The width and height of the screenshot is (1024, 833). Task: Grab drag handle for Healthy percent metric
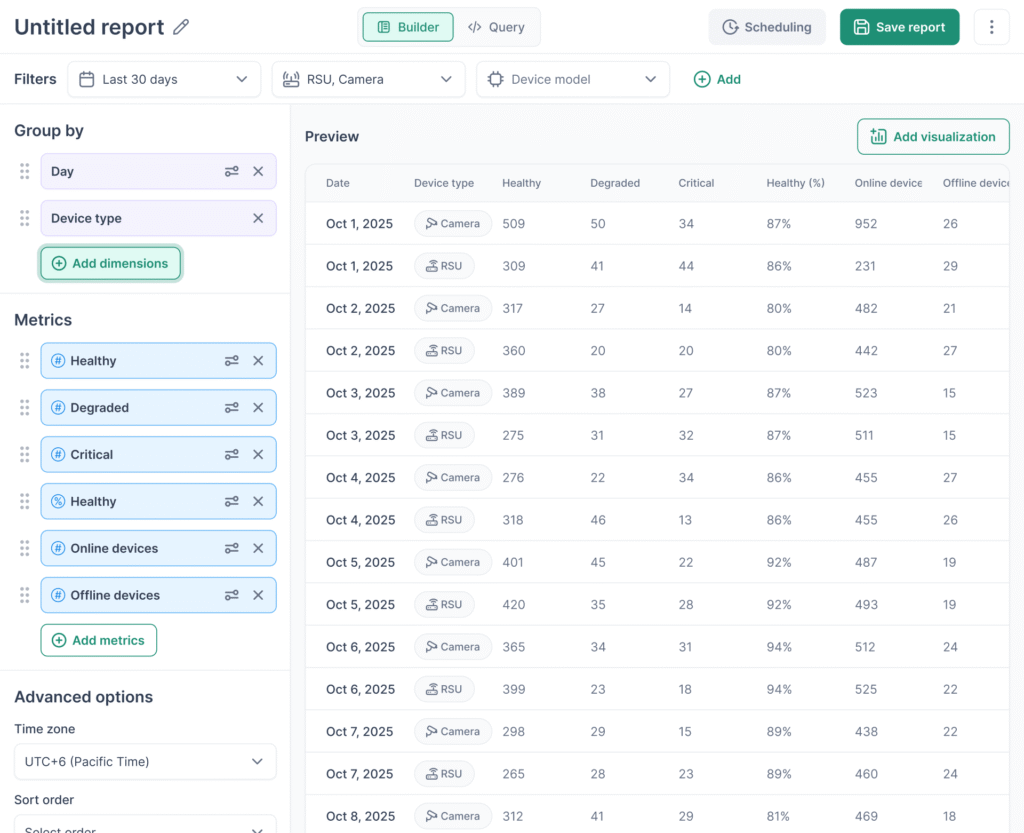[25, 501]
